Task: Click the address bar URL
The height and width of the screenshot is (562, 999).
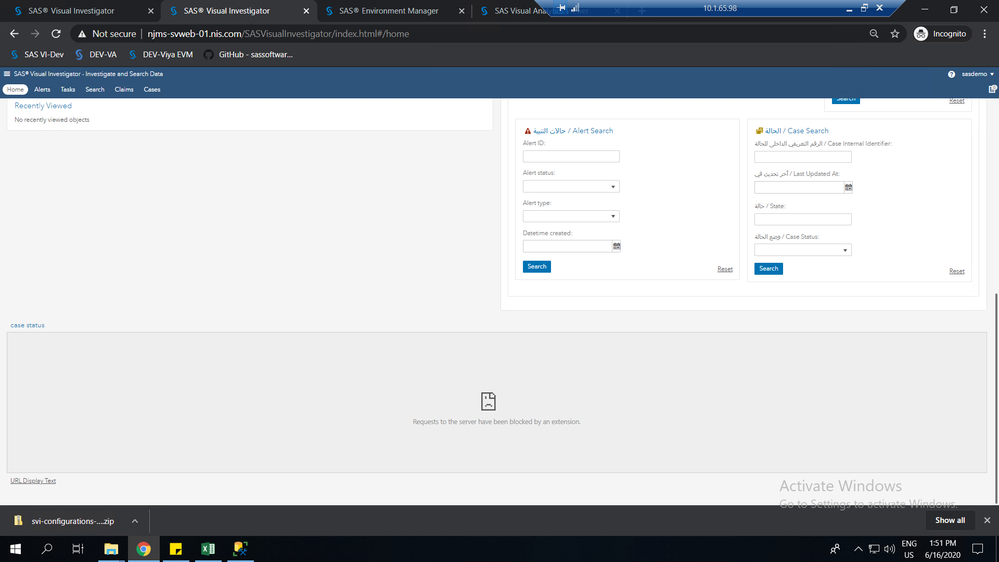Action: [278, 34]
